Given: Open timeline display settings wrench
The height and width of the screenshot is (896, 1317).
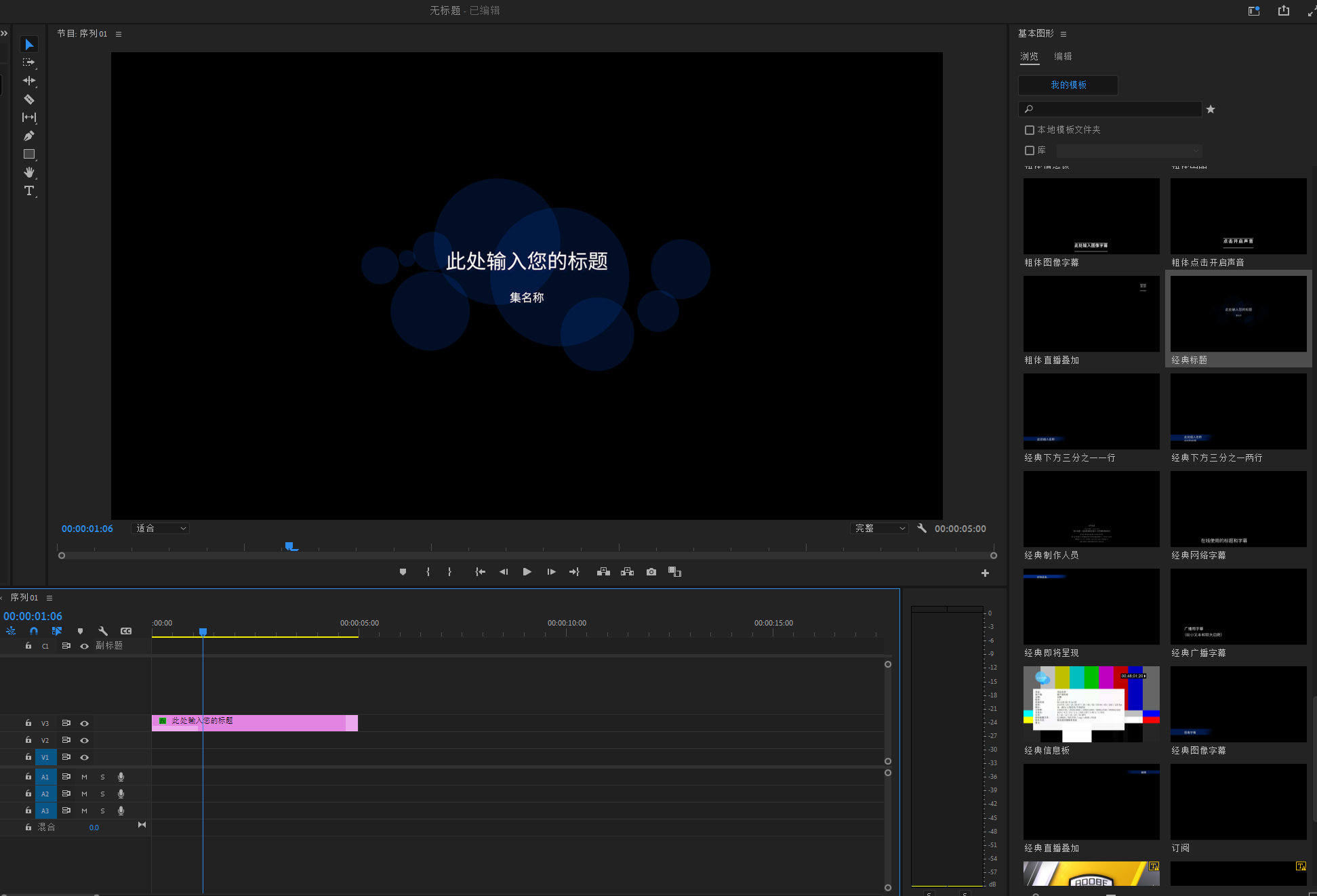Looking at the screenshot, I should click(x=103, y=631).
